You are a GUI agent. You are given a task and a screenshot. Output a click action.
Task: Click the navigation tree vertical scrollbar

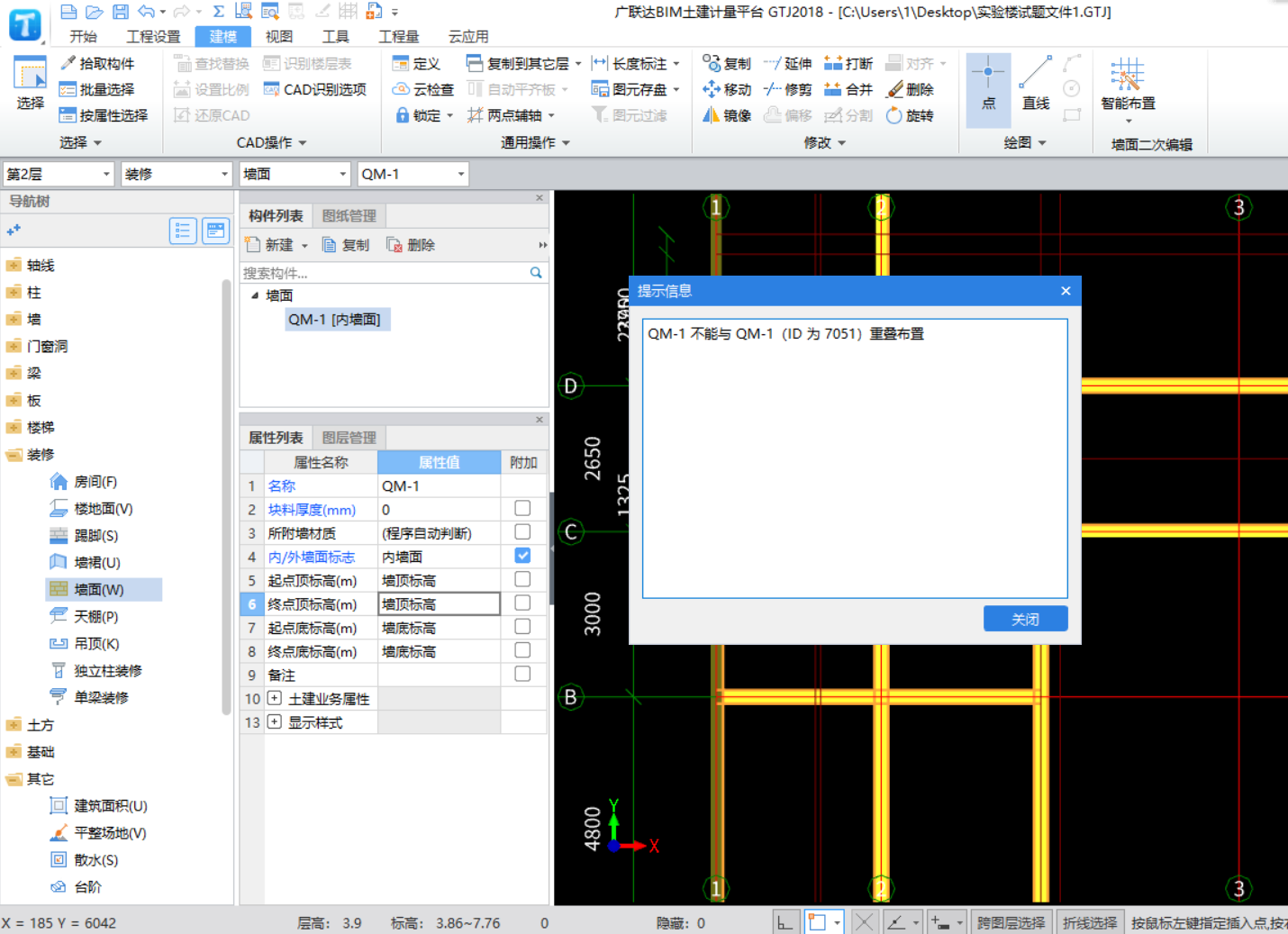(x=226, y=495)
